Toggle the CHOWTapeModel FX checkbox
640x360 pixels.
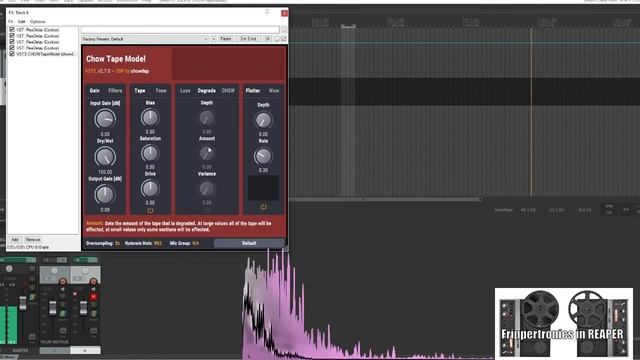[x=12, y=53]
